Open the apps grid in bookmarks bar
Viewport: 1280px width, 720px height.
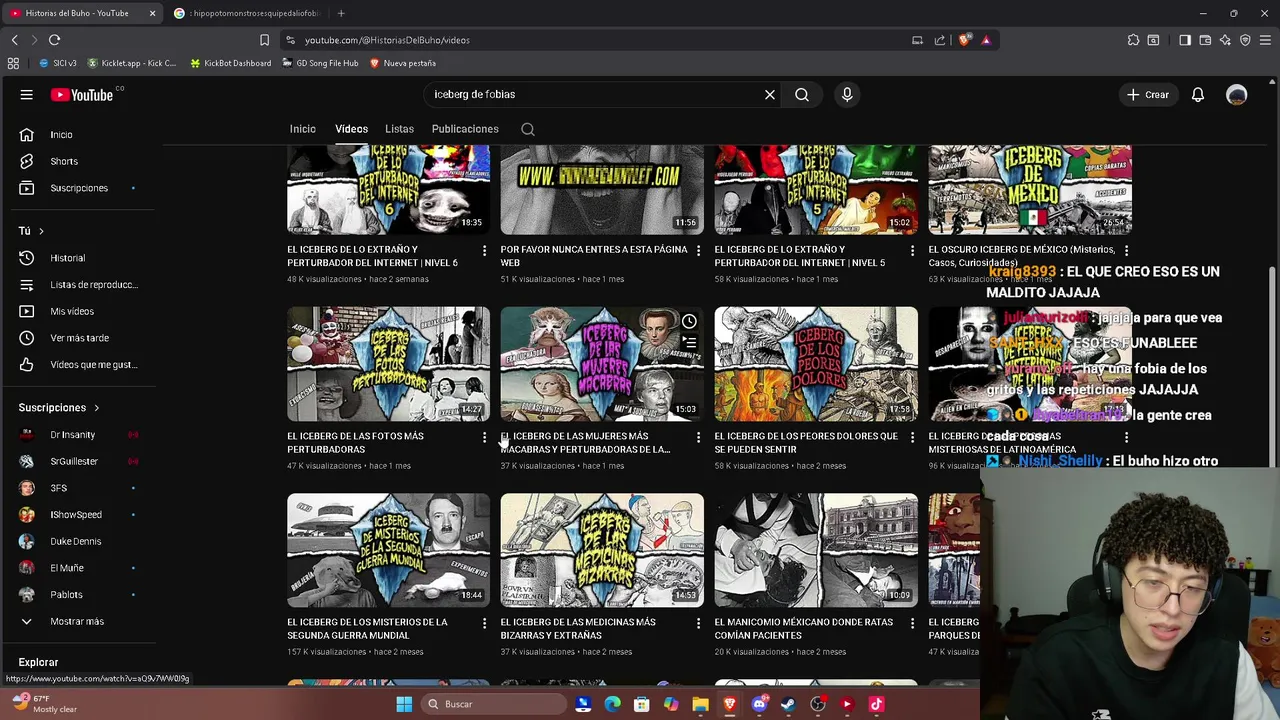13,63
